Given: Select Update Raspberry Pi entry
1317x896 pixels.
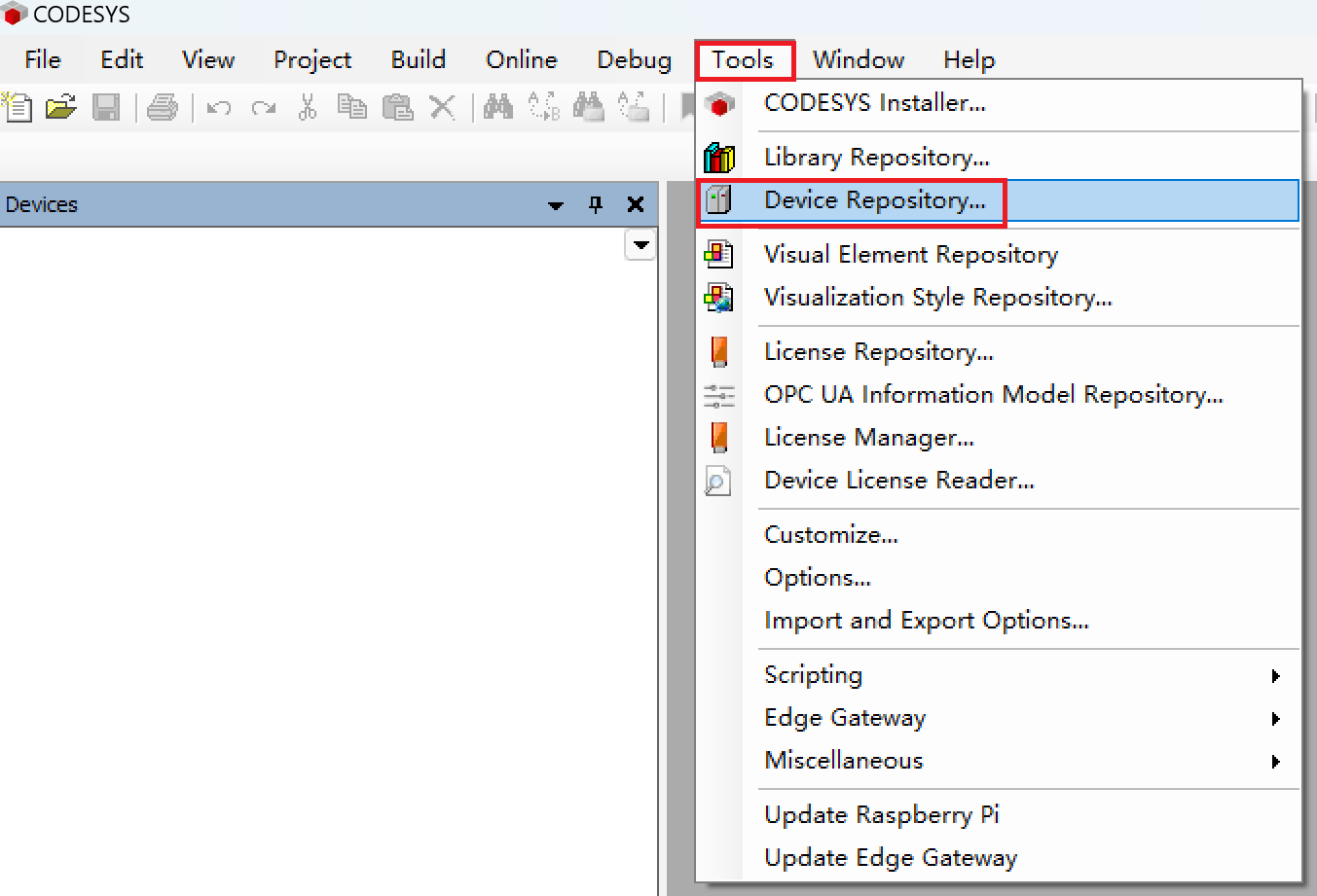Looking at the screenshot, I should (881, 815).
